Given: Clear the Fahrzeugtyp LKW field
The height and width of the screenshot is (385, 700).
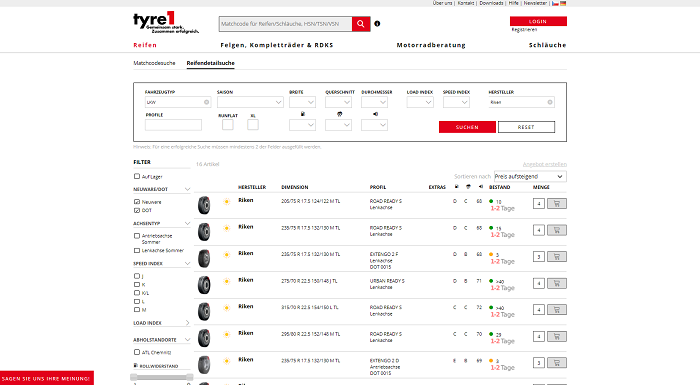Looking at the screenshot, I should click(x=206, y=102).
